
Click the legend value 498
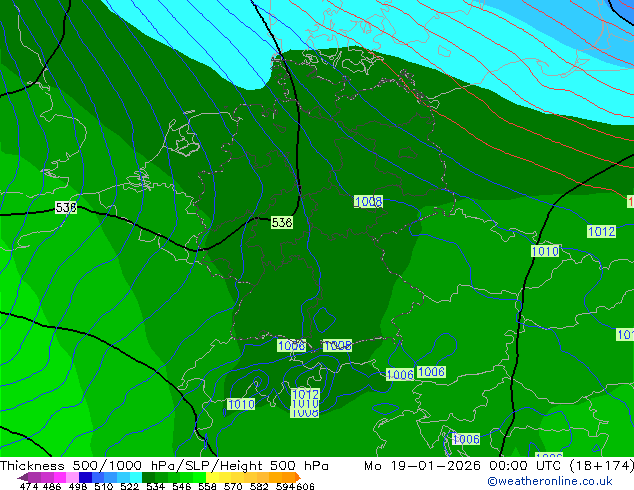[x=78, y=486]
